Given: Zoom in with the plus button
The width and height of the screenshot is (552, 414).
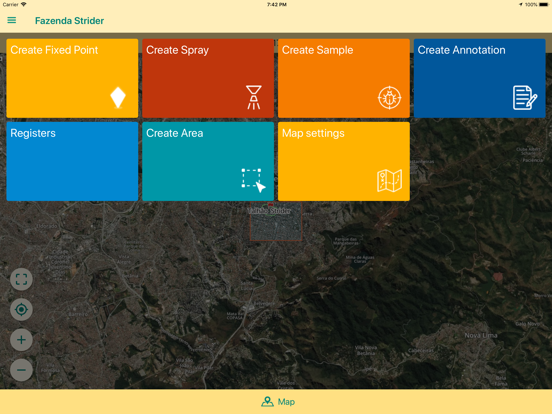Looking at the screenshot, I should pos(21,340).
